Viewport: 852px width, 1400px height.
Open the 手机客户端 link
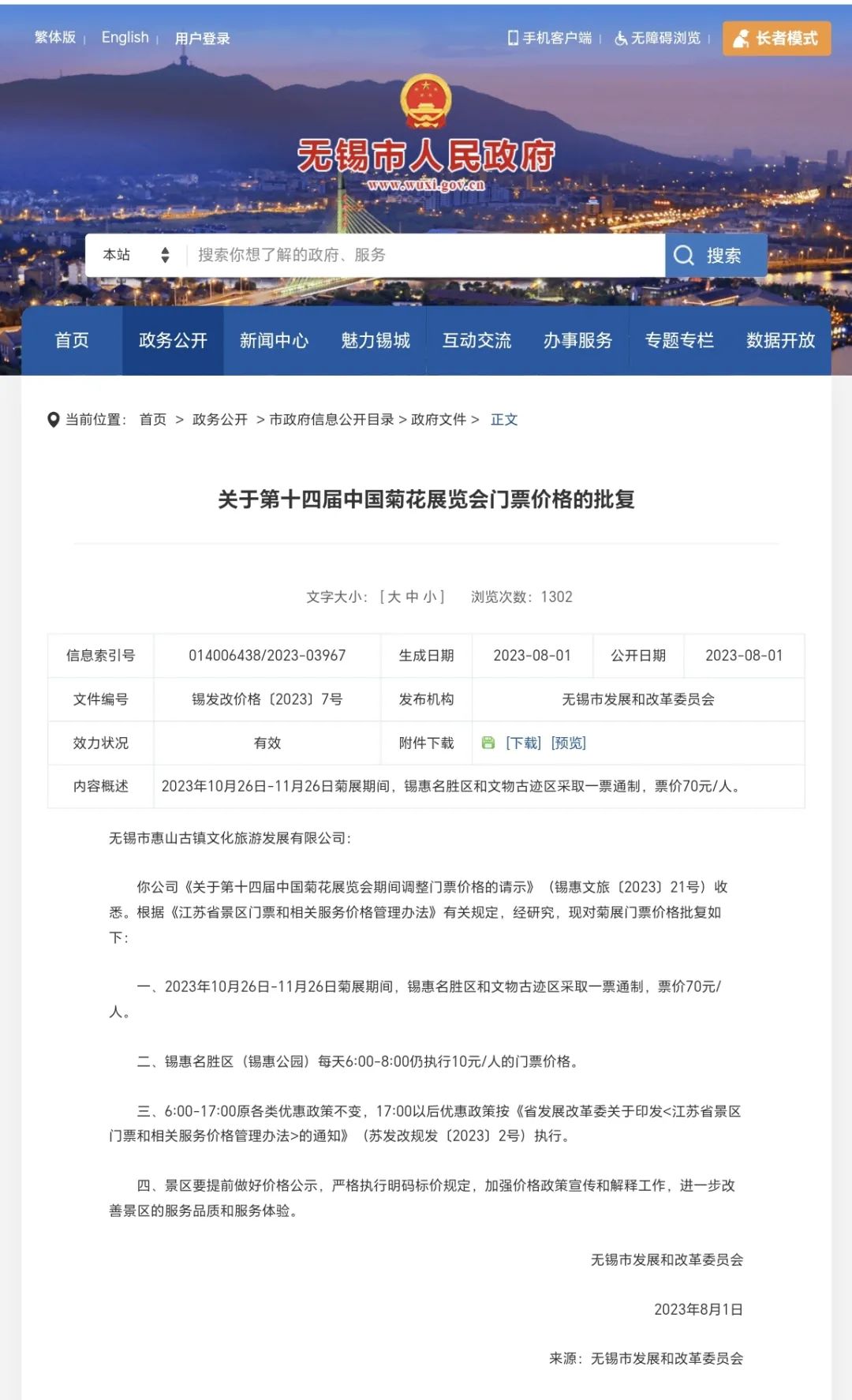550,38
